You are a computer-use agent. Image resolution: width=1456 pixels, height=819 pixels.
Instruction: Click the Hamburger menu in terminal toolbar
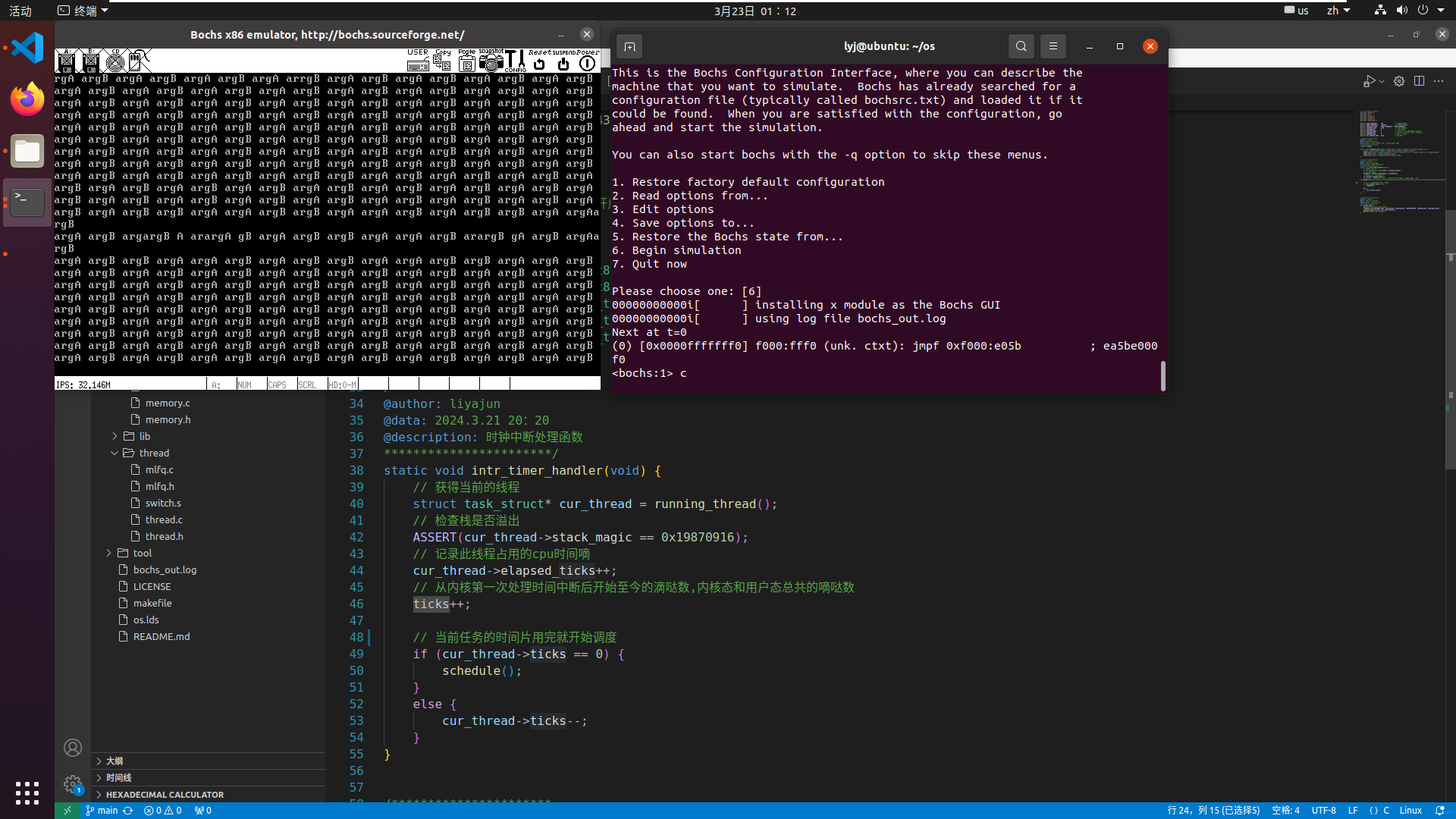tap(1053, 46)
